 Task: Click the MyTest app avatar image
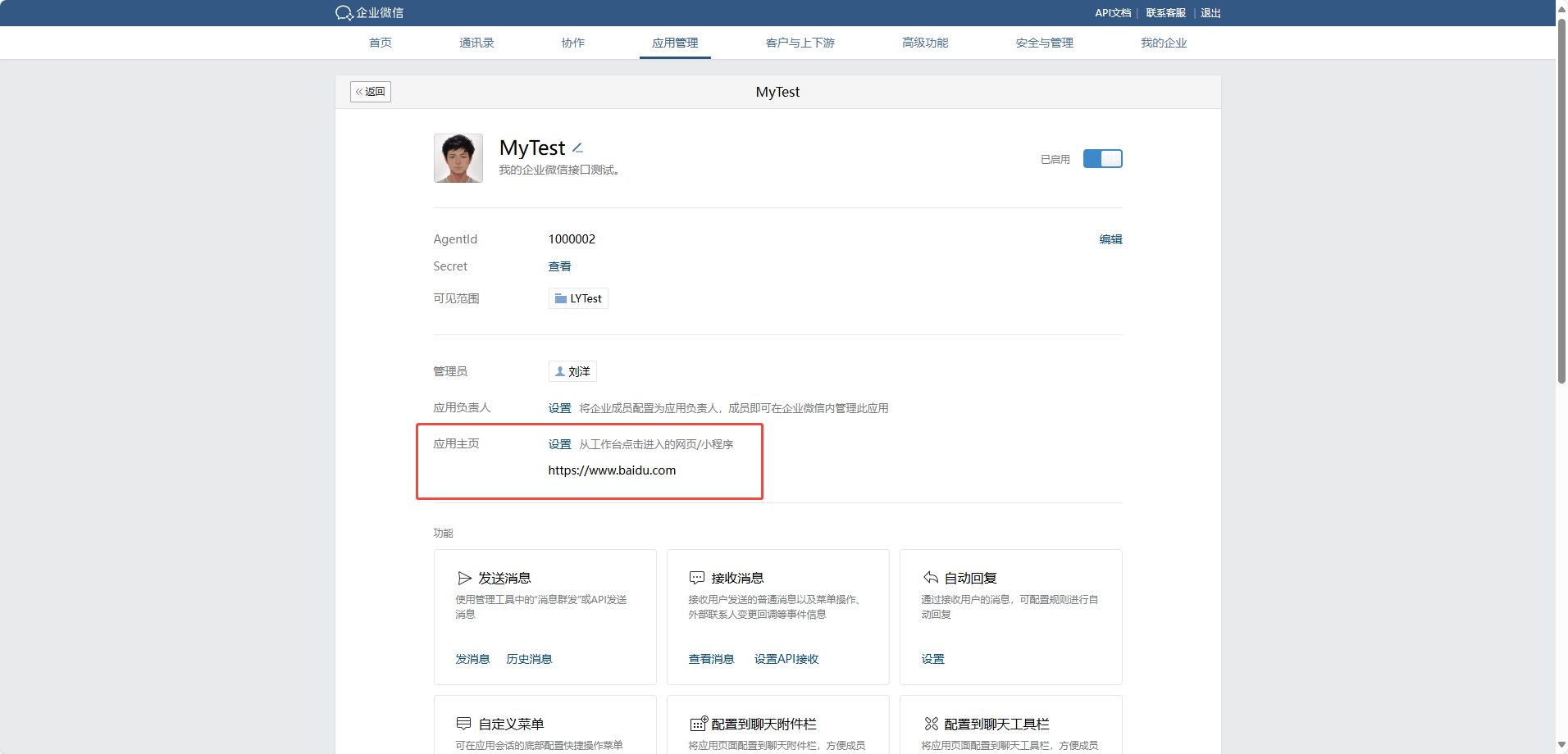(x=458, y=158)
